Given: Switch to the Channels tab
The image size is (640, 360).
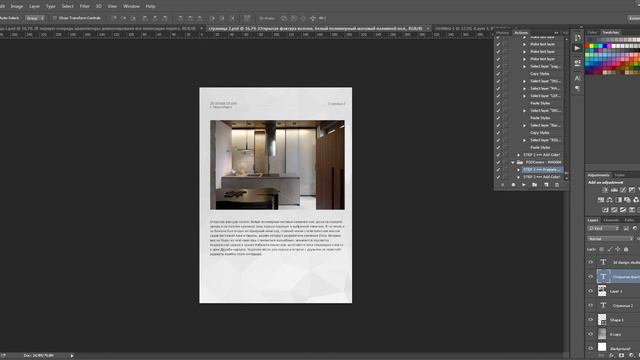Looking at the screenshot, I should [611, 220].
